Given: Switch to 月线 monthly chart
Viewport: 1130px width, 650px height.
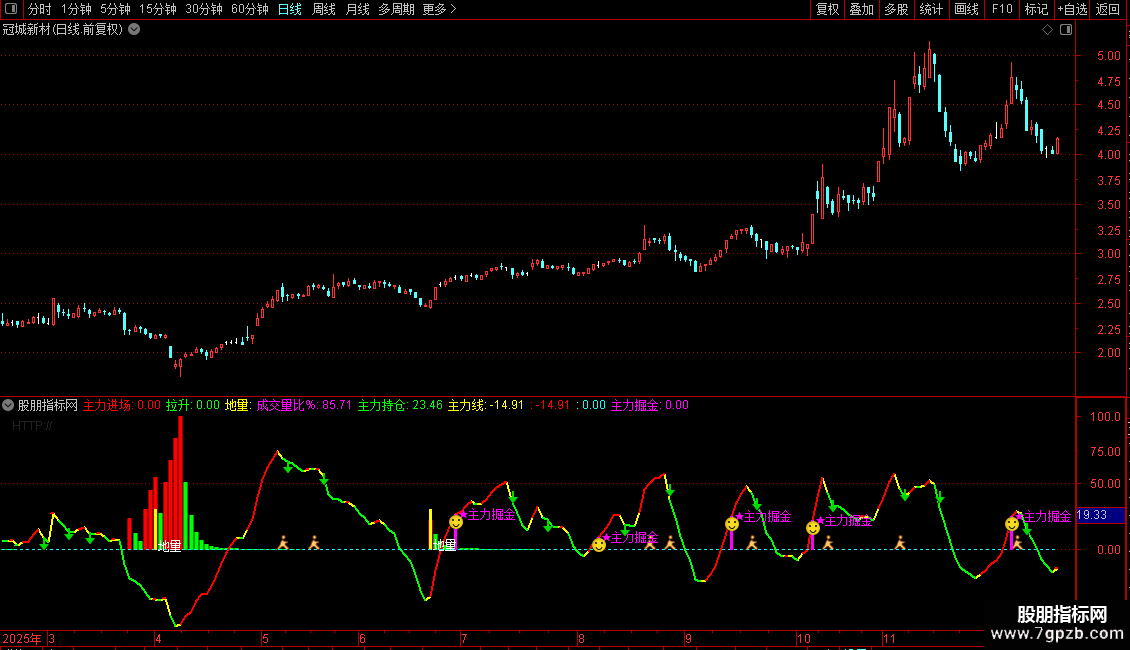Looking at the screenshot, I should pos(357,9).
